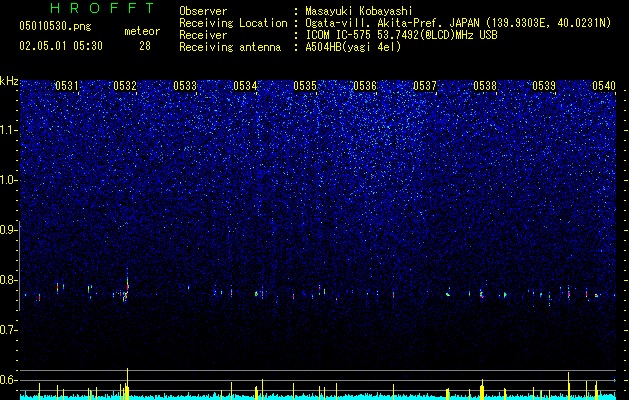The image size is (629, 400).
Task: Click the 0537 time marker
Action: click(425, 86)
